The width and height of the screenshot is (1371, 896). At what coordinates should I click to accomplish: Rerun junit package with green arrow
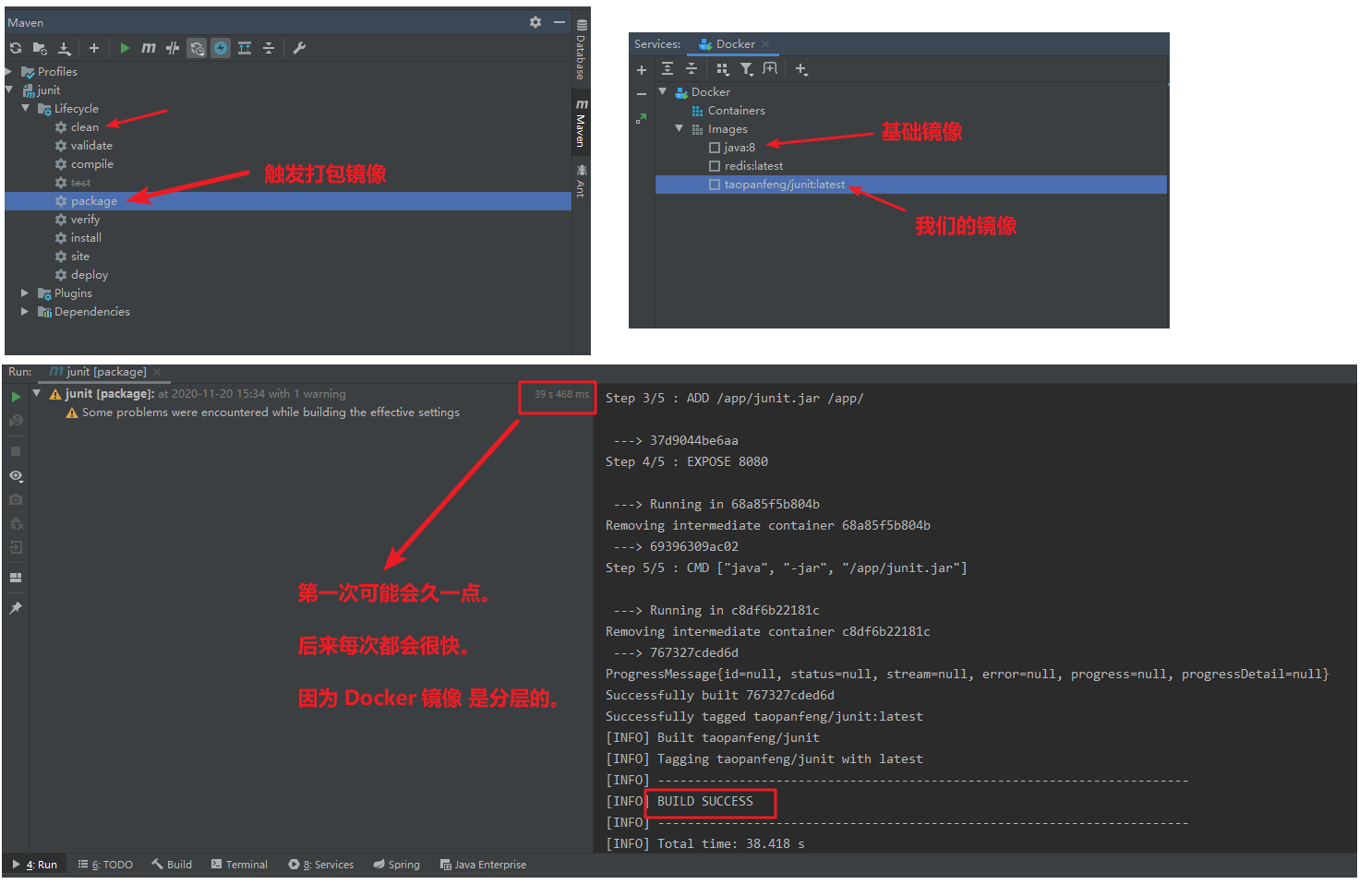[16, 397]
